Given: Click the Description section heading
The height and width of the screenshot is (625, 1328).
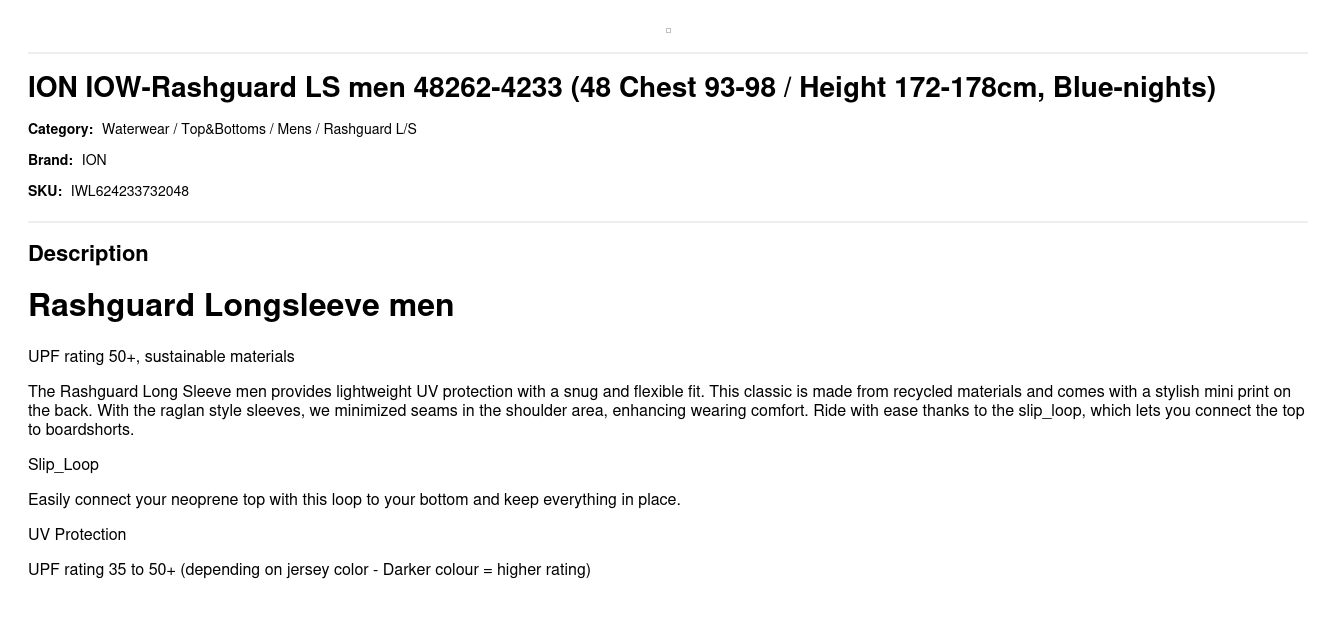Looking at the screenshot, I should (88, 254).
